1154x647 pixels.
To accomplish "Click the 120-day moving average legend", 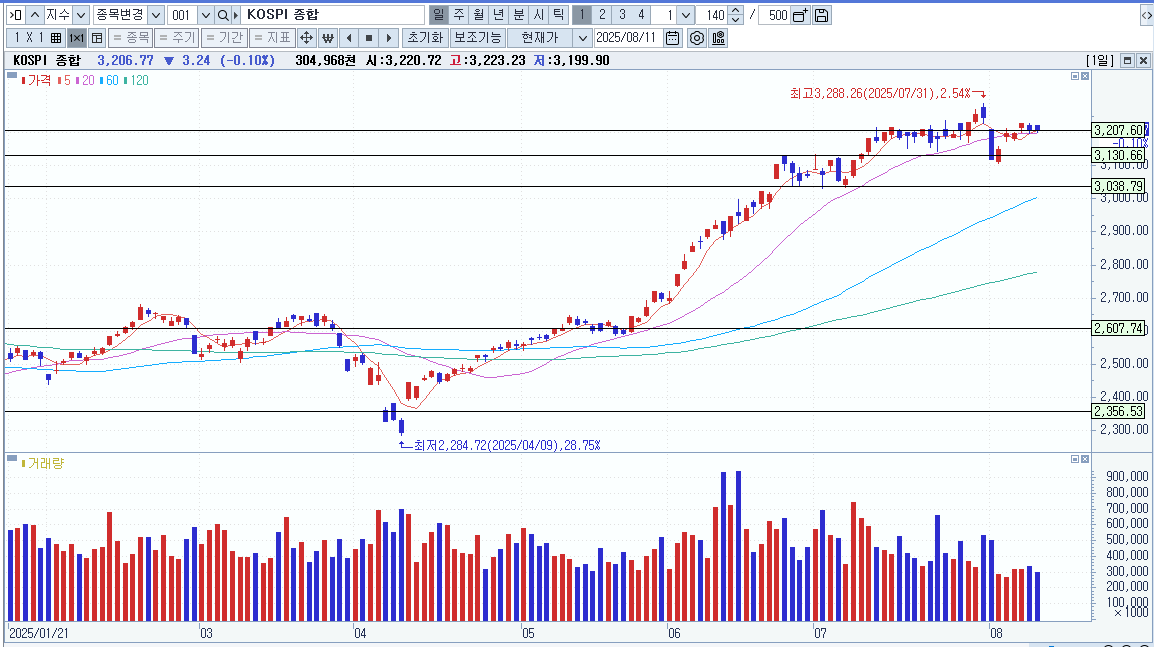I will 136,80.
